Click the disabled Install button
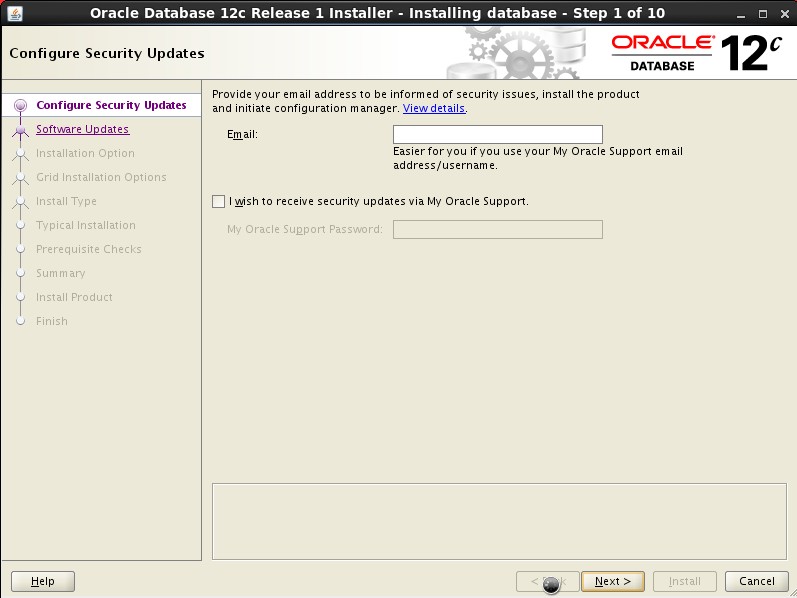797x598 pixels. coord(685,581)
